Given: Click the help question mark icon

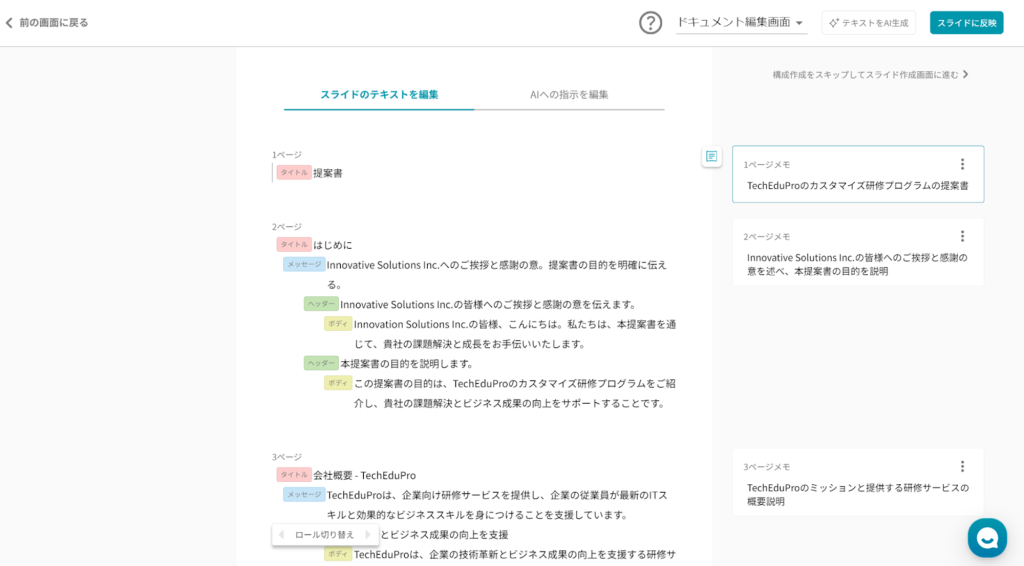Looking at the screenshot, I should (651, 23).
